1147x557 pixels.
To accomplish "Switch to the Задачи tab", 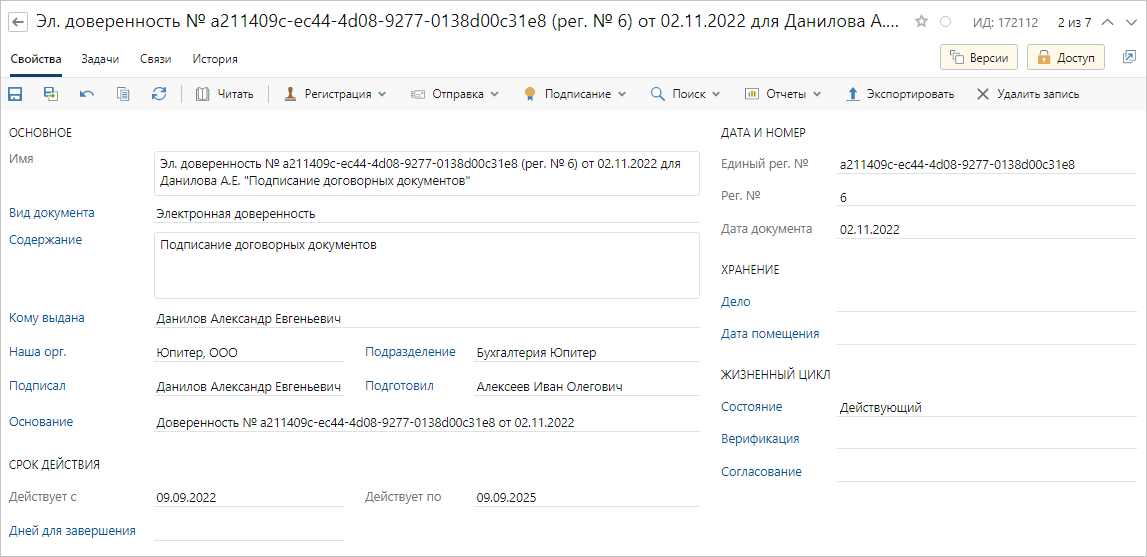I will tap(100, 59).
